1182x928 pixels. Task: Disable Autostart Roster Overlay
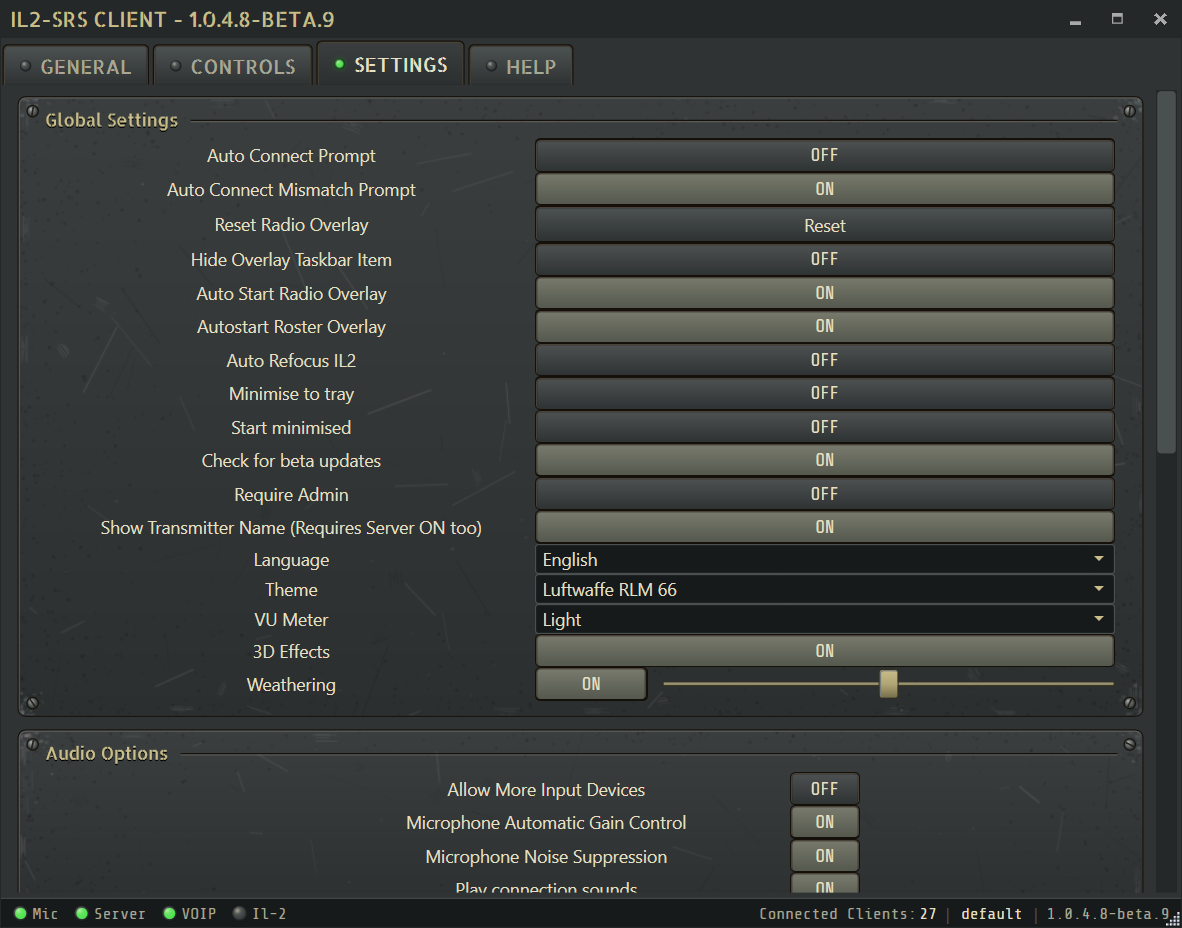pos(825,326)
